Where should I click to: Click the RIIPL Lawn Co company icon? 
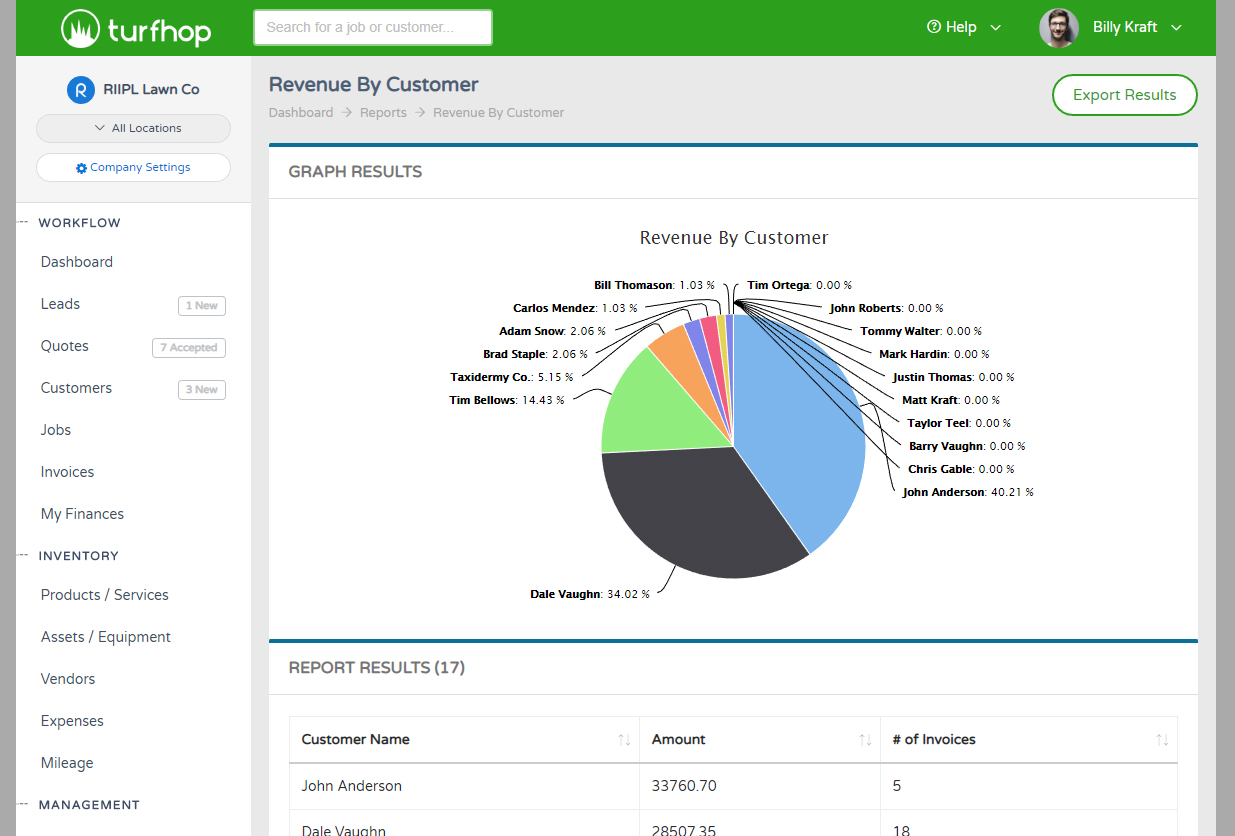80,89
